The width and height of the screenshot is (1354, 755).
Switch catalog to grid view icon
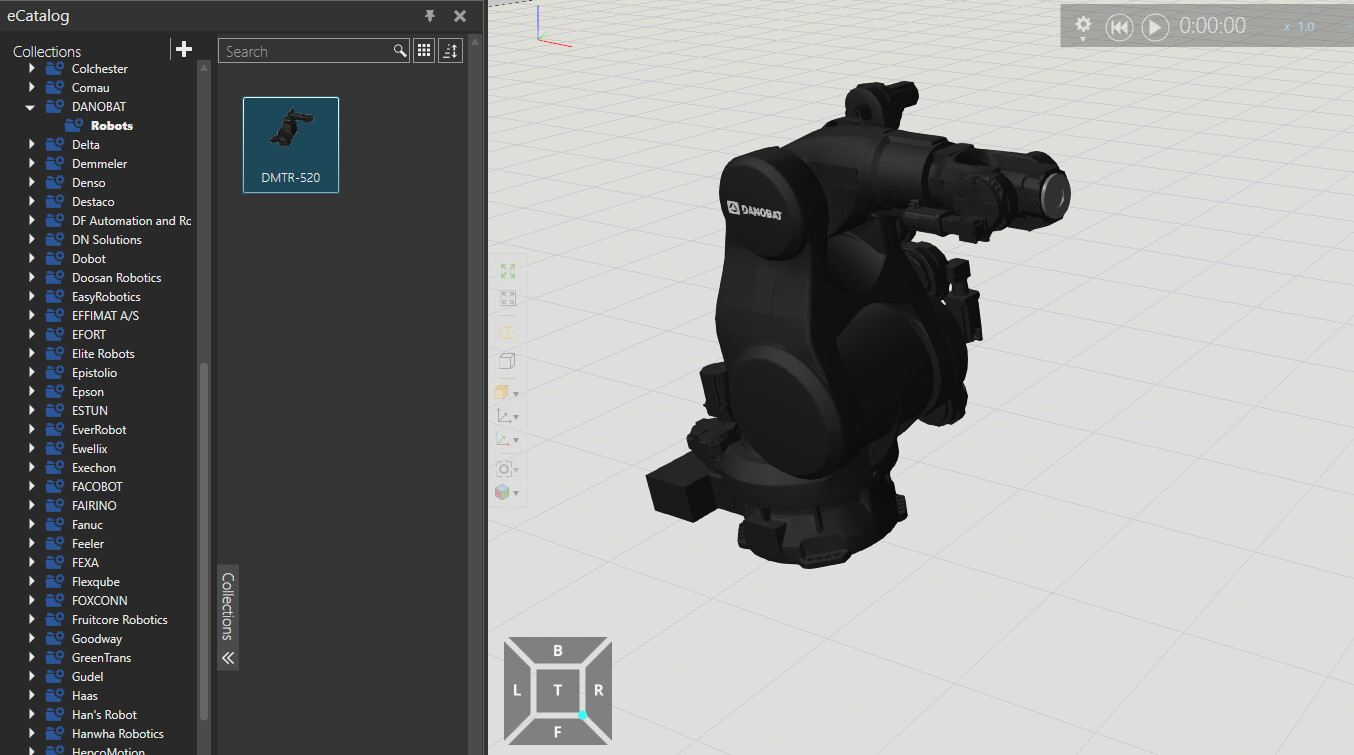point(424,51)
